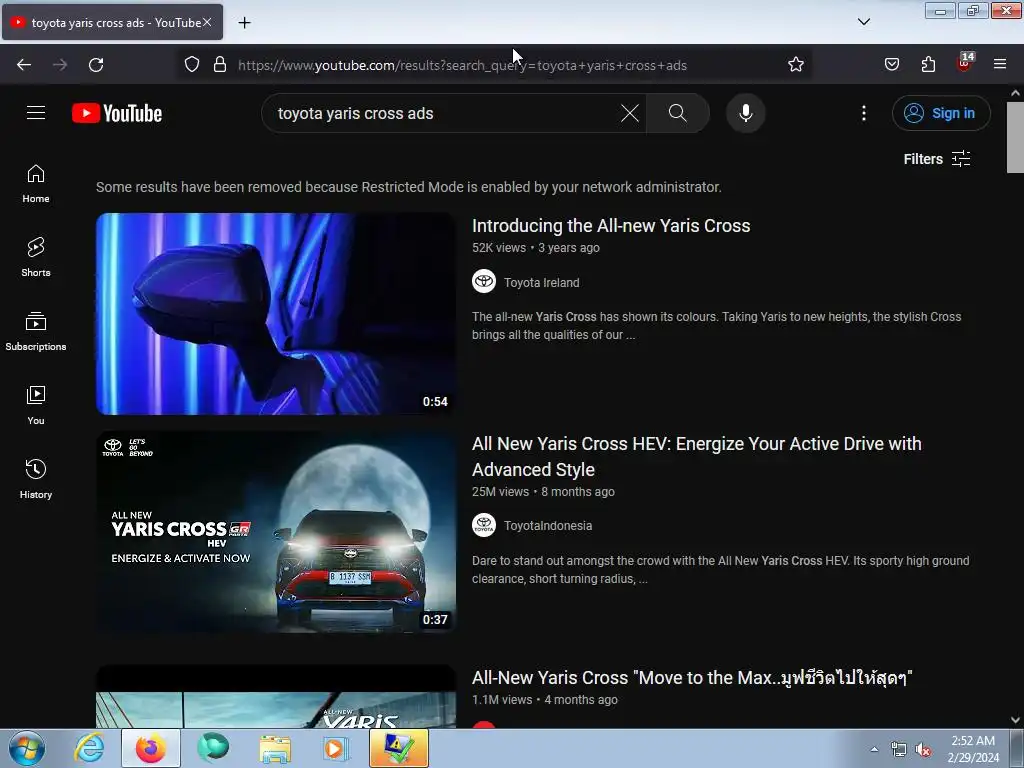This screenshot has width=1024, height=768.
Task: Visit Toyota Ireland channel name
Action: 541,283
